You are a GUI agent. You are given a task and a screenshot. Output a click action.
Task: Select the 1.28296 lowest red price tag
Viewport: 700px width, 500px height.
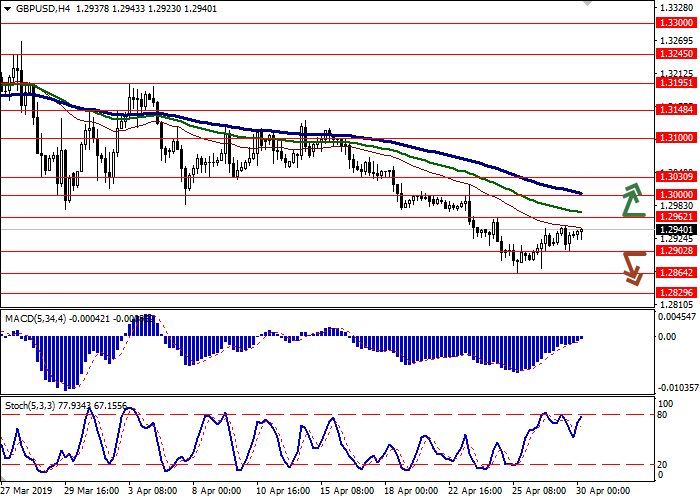[672, 292]
